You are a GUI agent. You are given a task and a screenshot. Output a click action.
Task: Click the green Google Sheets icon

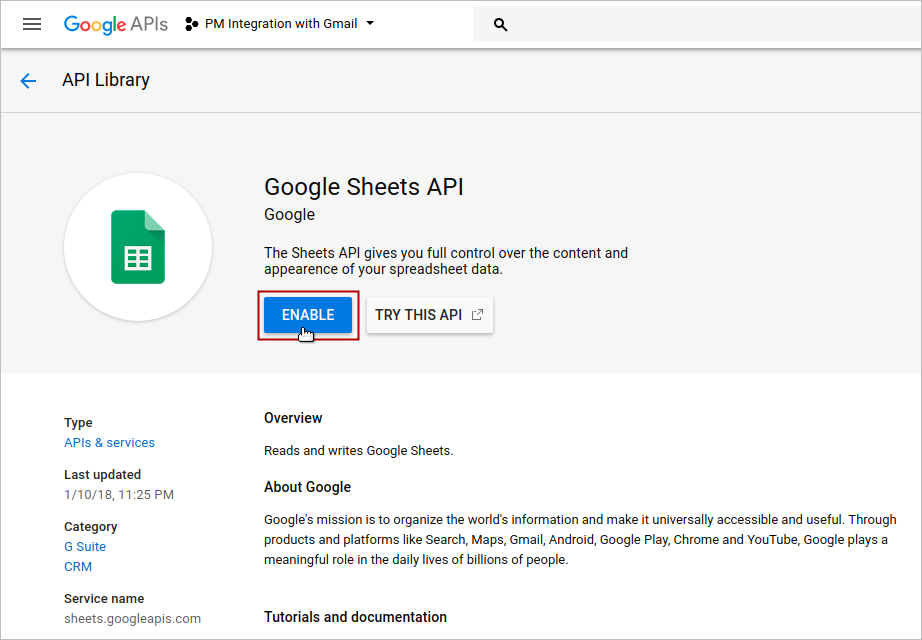click(138, 247)
